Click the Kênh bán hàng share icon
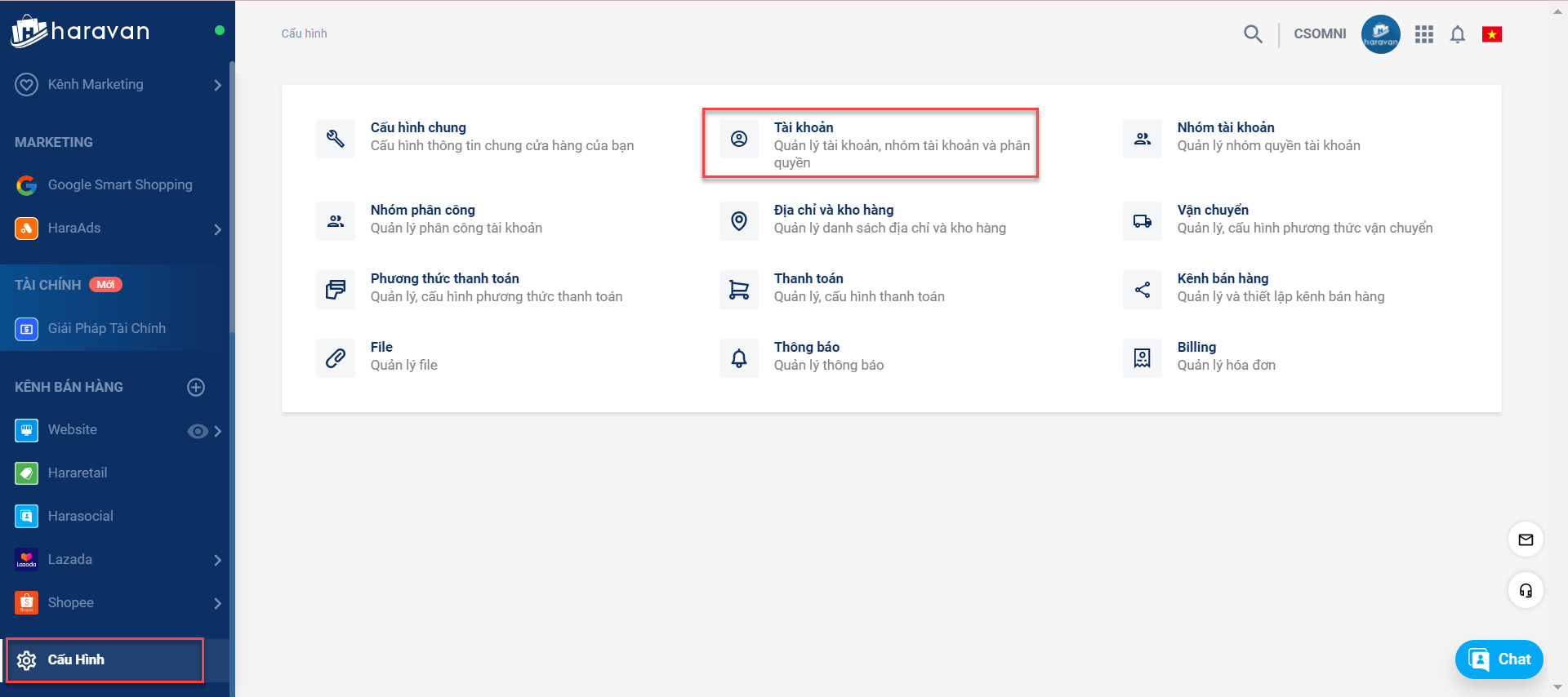 [1143, 290]
